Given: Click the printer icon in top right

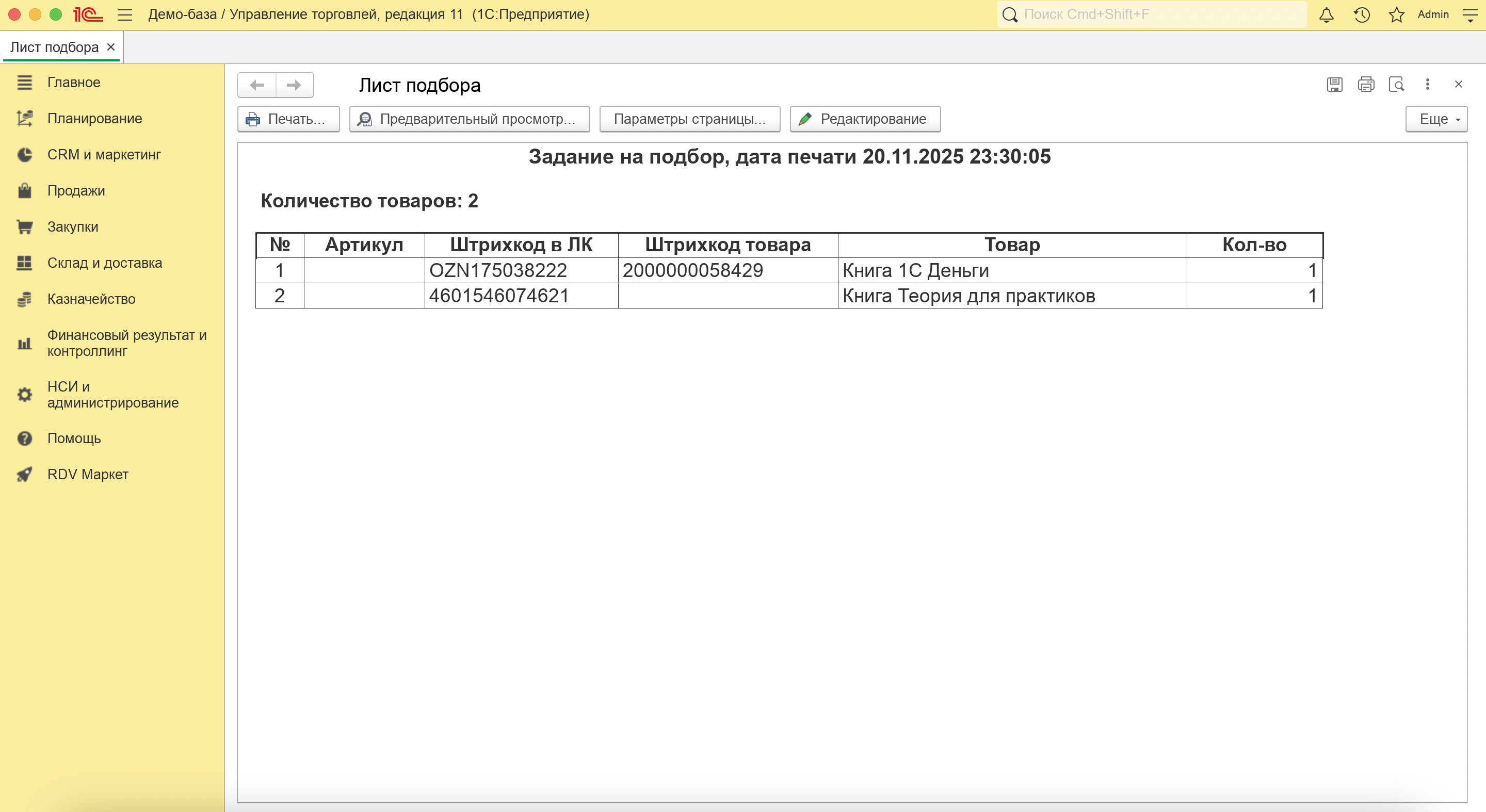Looking at the screenshot, I should pyautogui.click(x=1365, y=85).
